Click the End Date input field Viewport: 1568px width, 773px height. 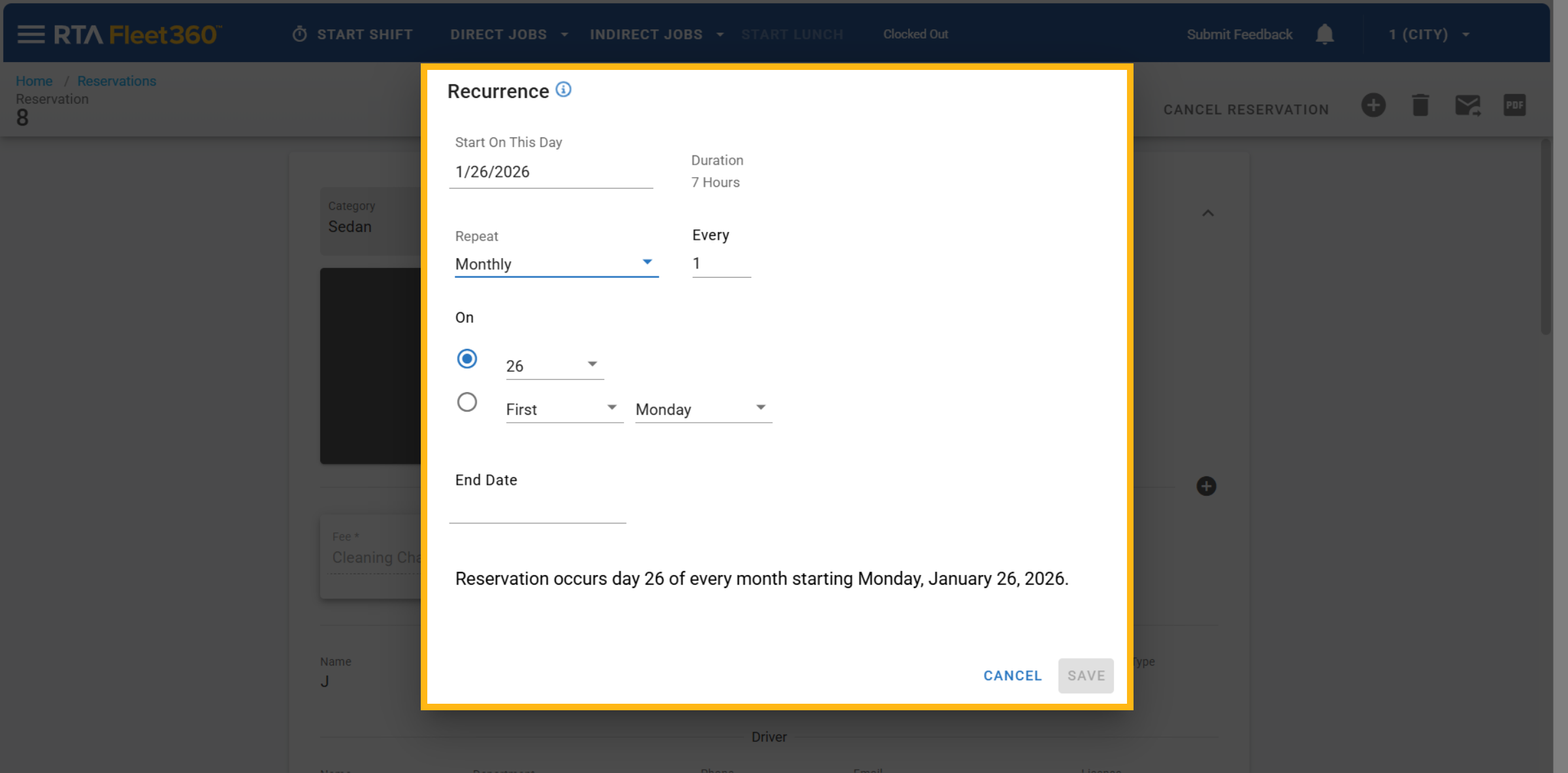click(537, 510)
